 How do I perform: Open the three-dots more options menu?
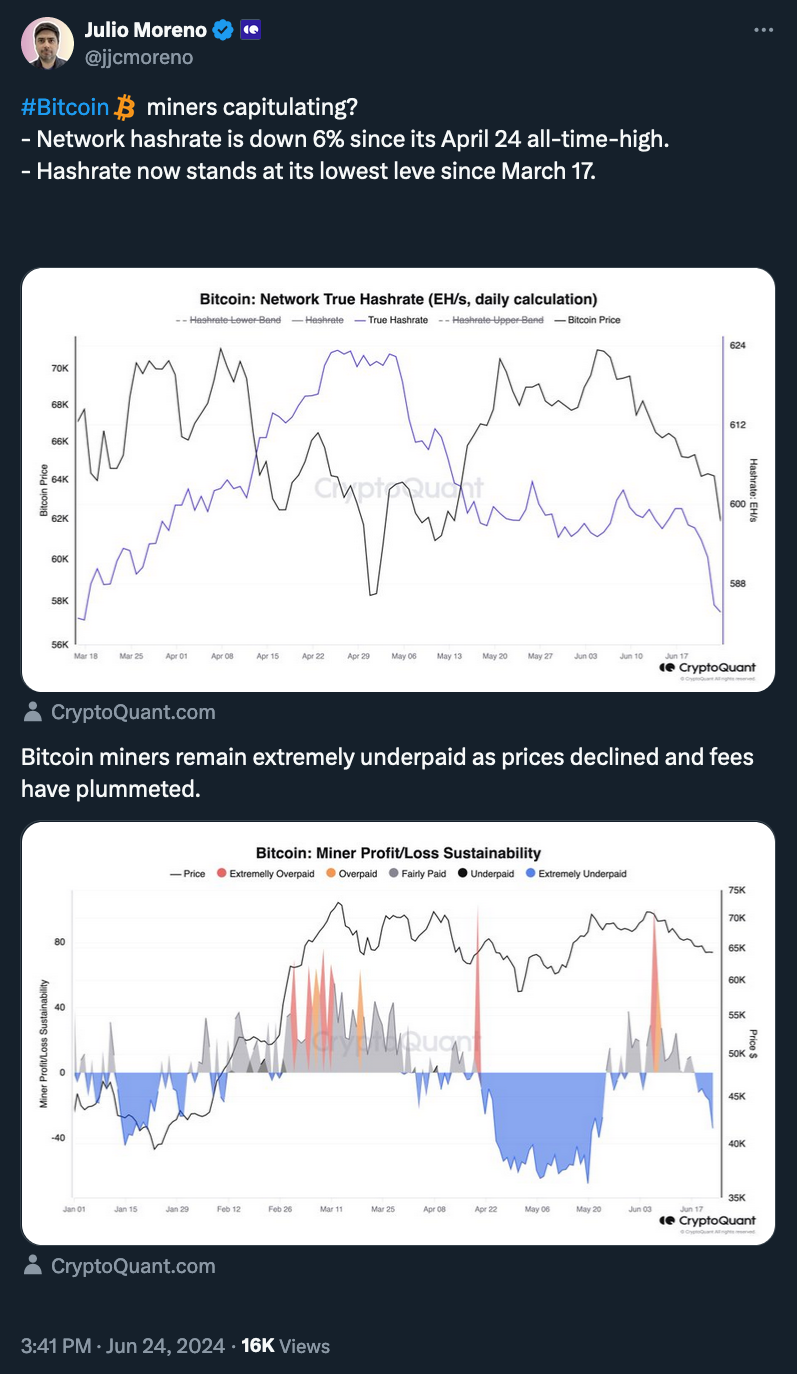[x=764, y=30]
